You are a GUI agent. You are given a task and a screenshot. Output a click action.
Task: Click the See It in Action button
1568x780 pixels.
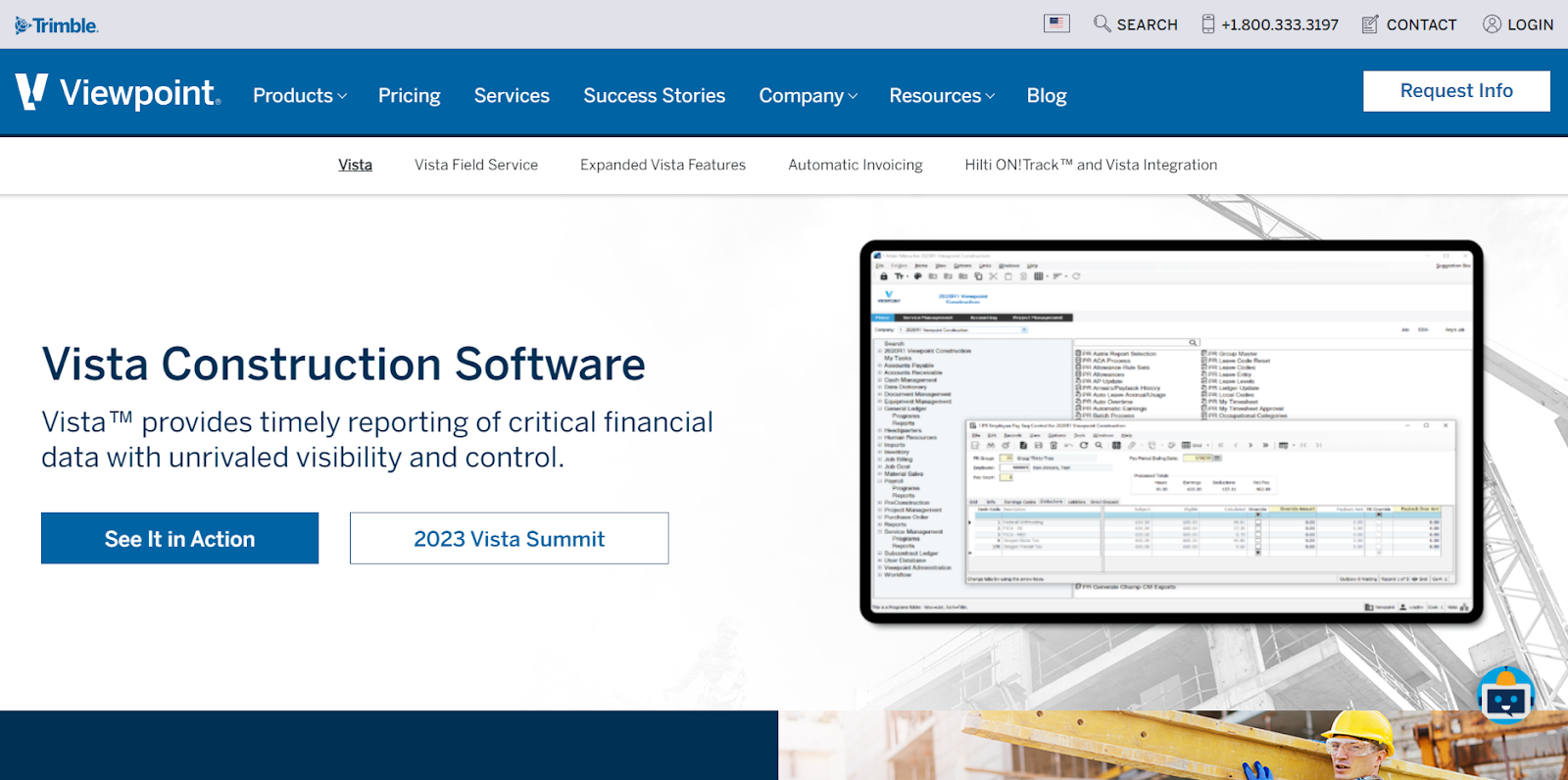point(179,538)
